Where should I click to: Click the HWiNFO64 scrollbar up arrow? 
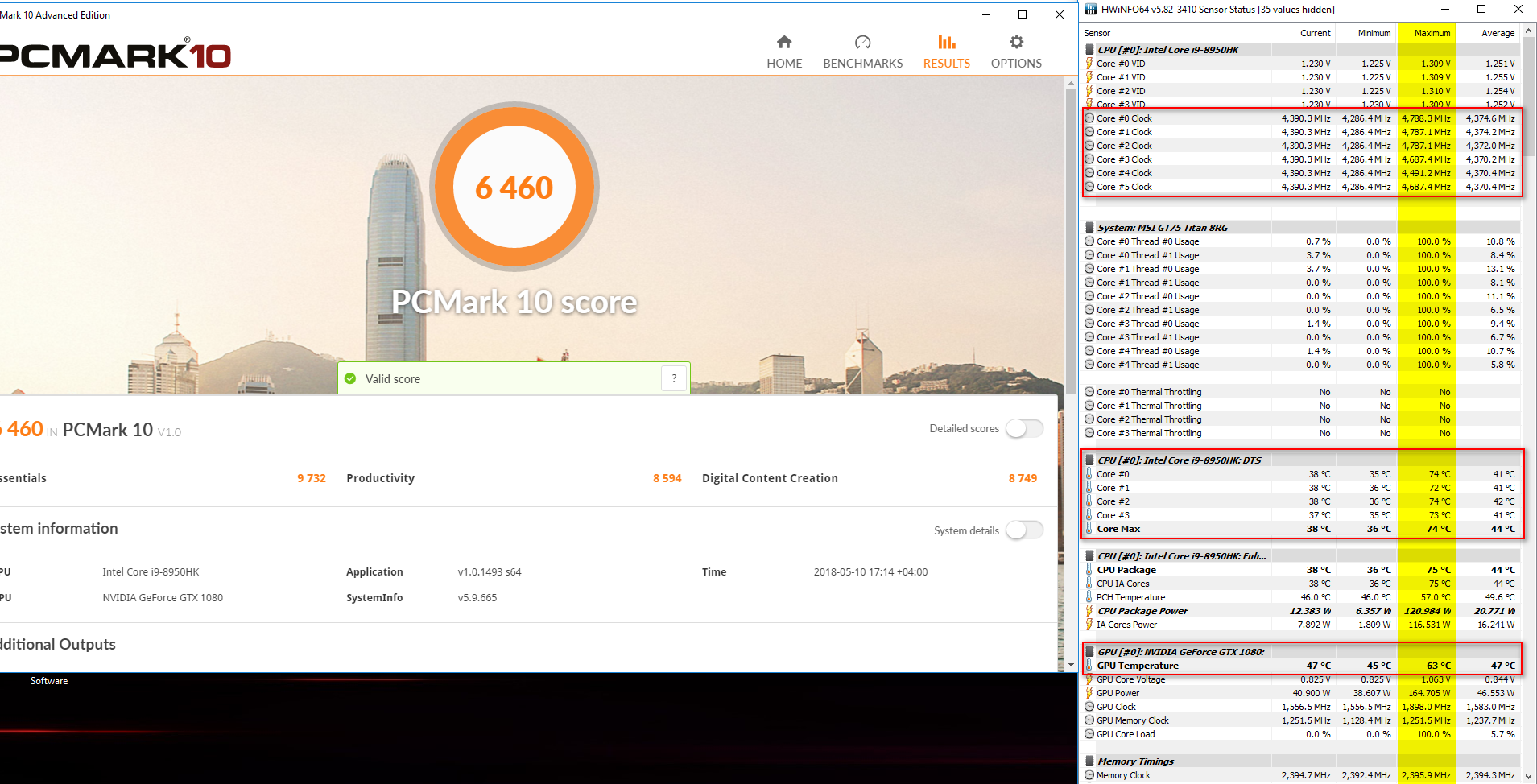point(1528,31)
